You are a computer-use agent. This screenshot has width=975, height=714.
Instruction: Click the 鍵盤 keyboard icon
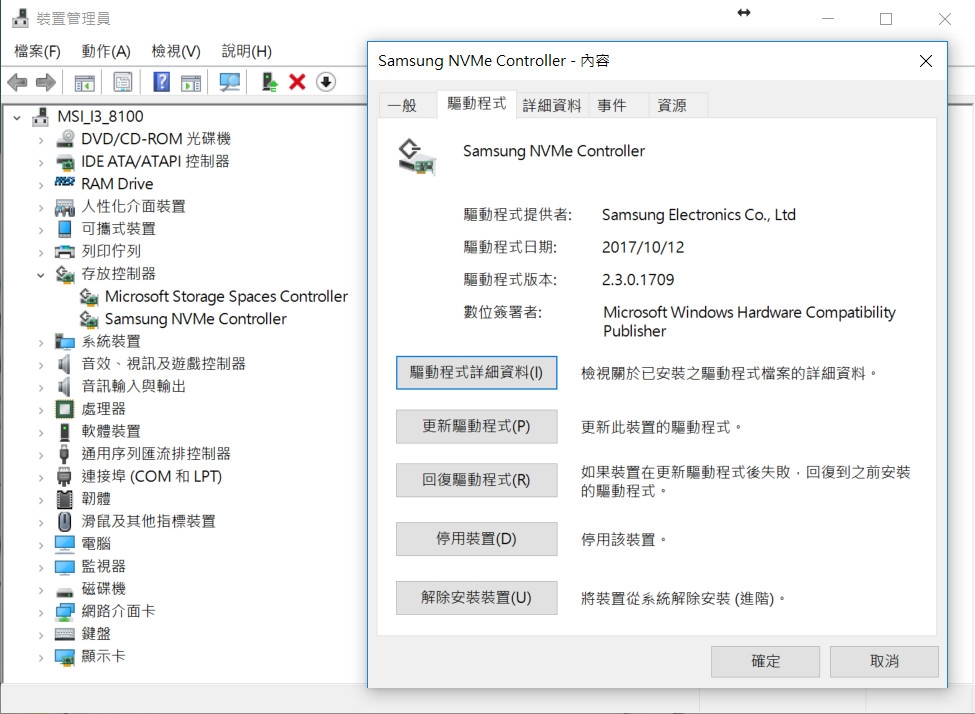point(65,634)
